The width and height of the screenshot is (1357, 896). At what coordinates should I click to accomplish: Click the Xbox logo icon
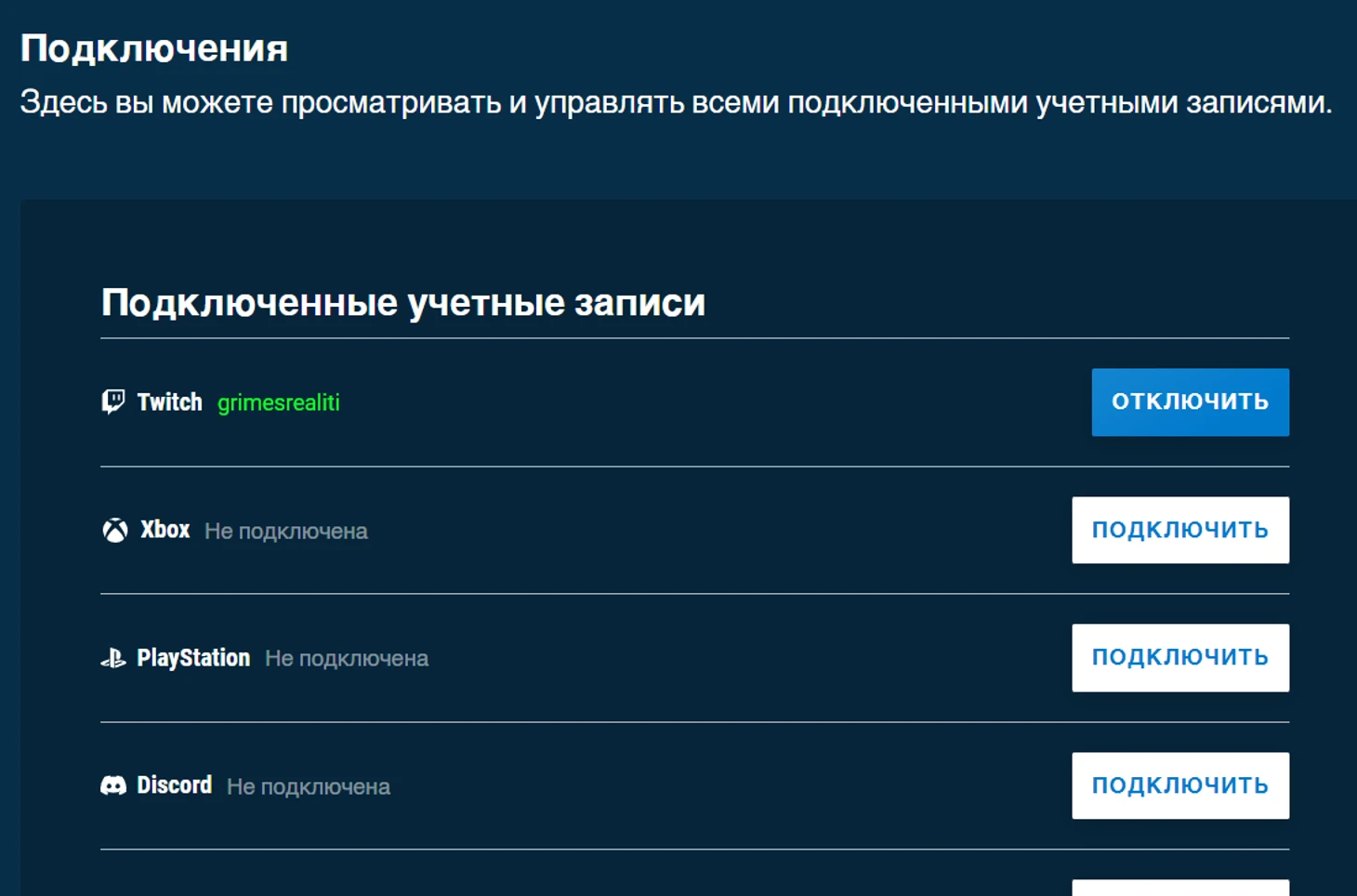click(x=114, y=530)
